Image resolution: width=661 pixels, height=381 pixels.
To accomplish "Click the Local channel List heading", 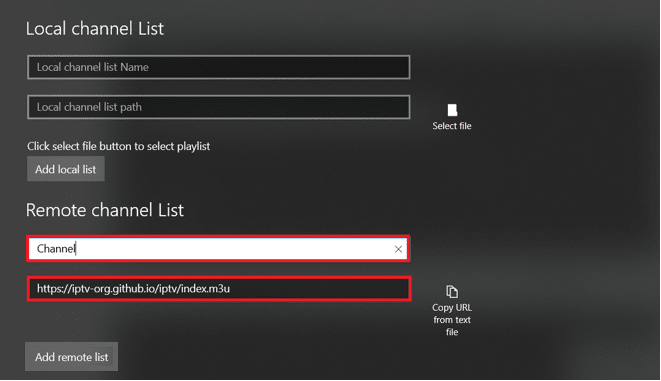I will (95, 29).
